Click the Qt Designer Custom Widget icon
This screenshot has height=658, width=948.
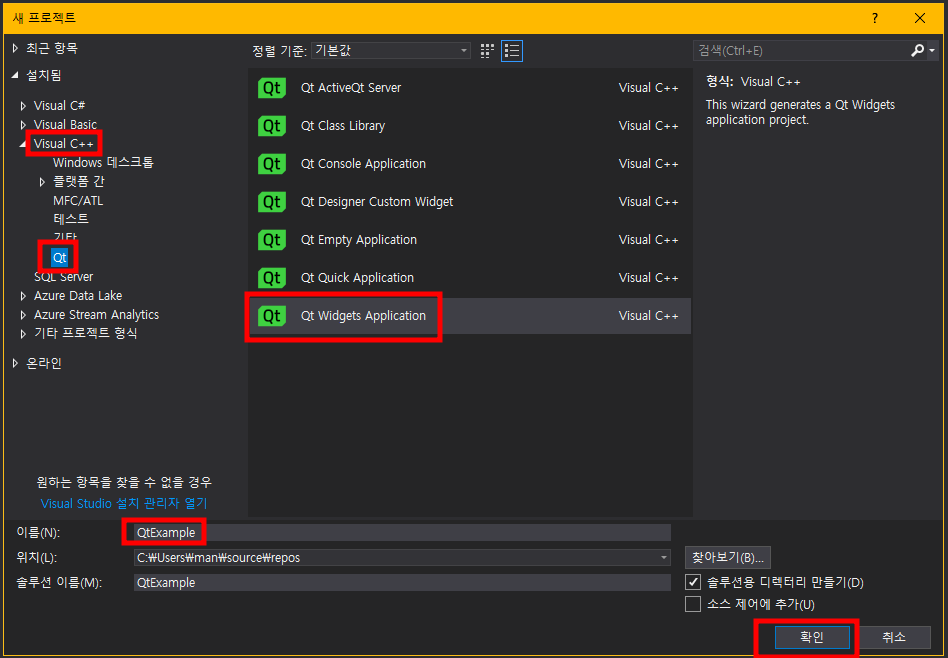pos(272,202)
